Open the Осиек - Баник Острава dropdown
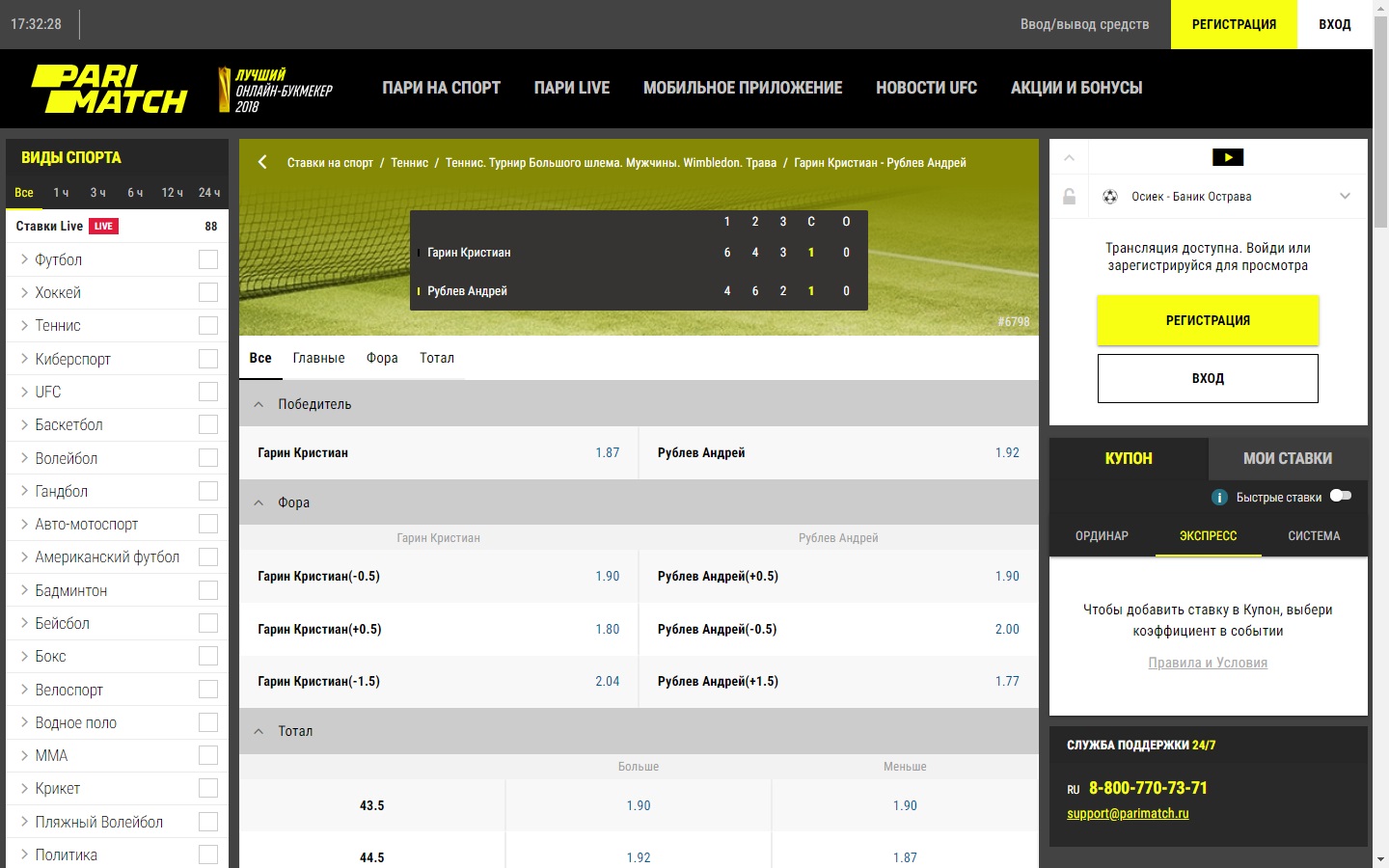 (1345, 196)
